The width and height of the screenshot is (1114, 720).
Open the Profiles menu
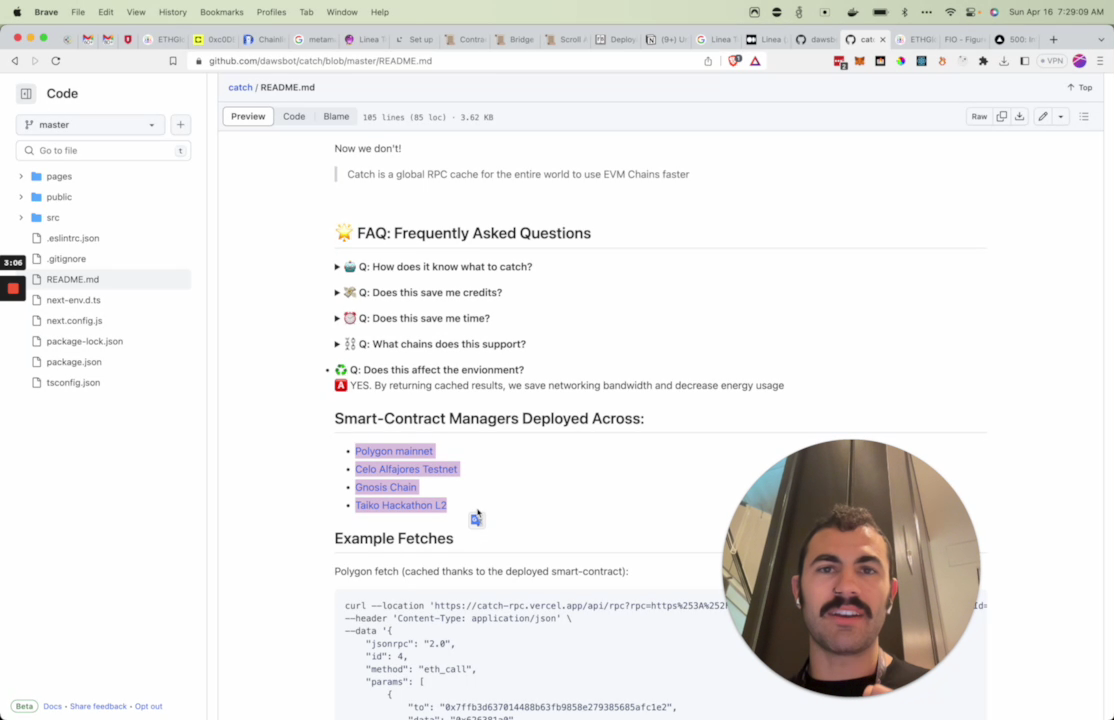(271, 12)
